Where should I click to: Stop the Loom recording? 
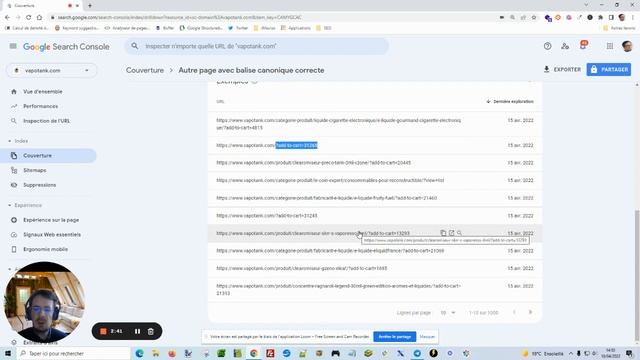[x=103, y=331]
